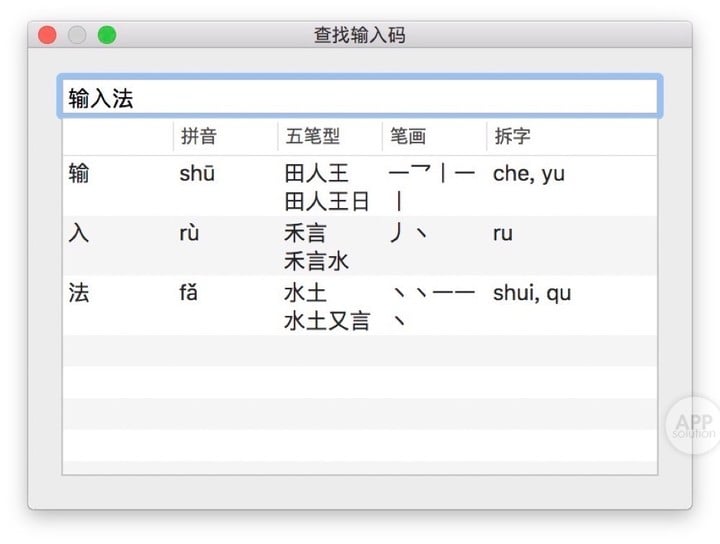Select the 输 character cell

[x=79, y=174]
